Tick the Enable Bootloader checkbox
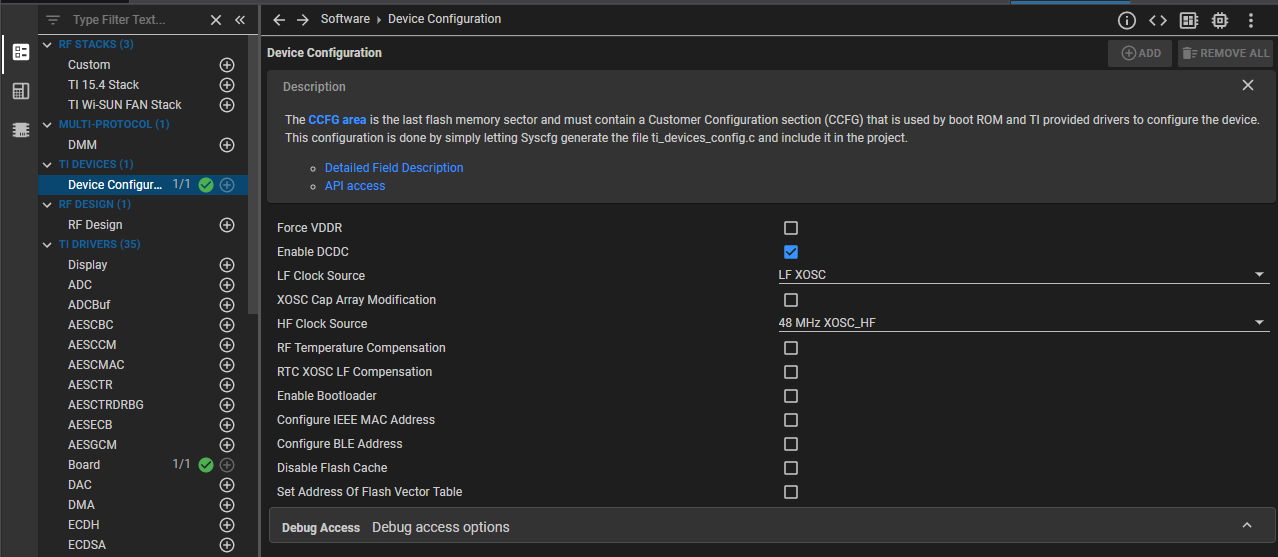The width and height of the screenshot is (1278, 557). 791,396
